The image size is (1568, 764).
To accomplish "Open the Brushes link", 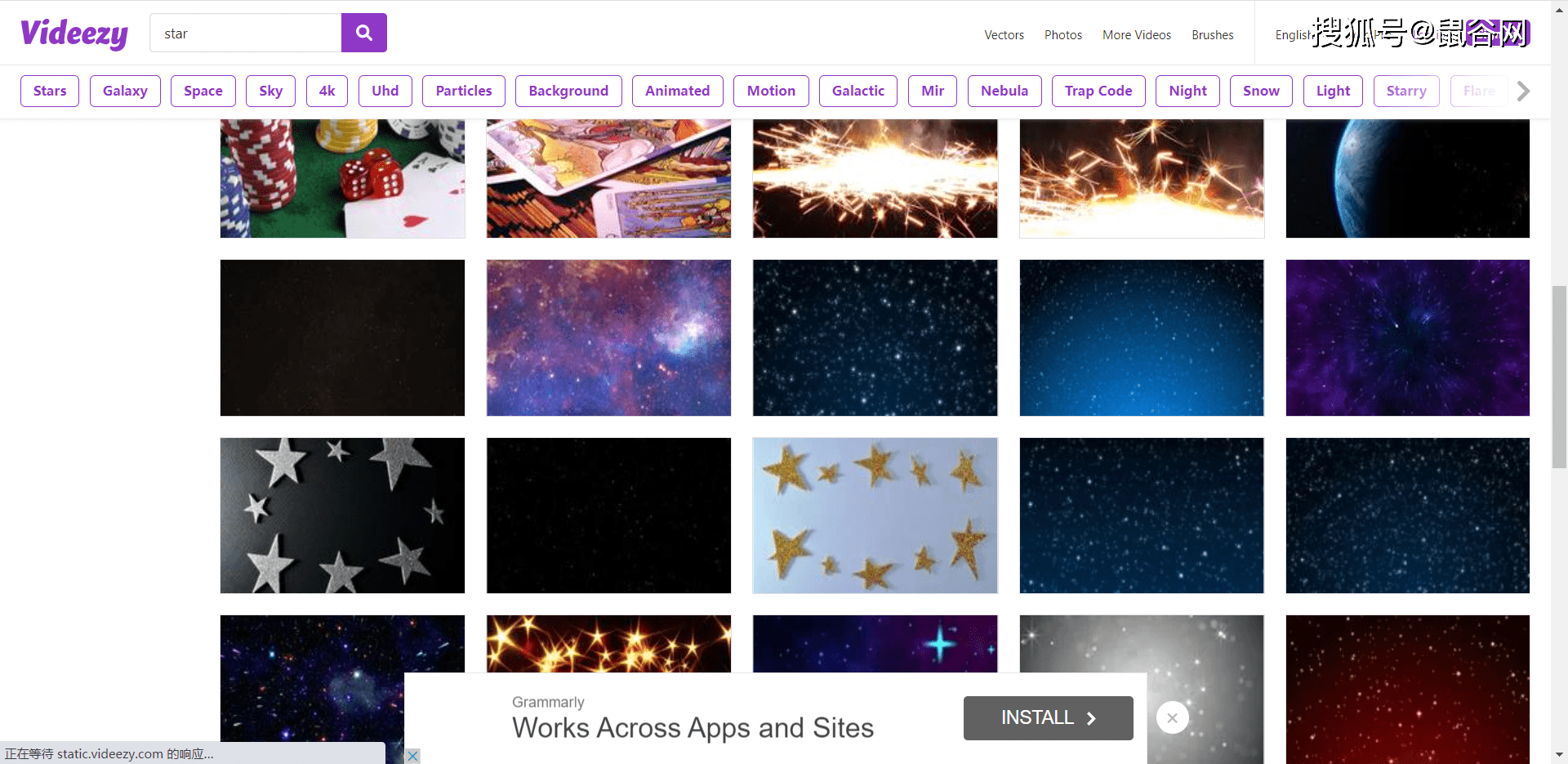I will click(x=1212, y=35).
